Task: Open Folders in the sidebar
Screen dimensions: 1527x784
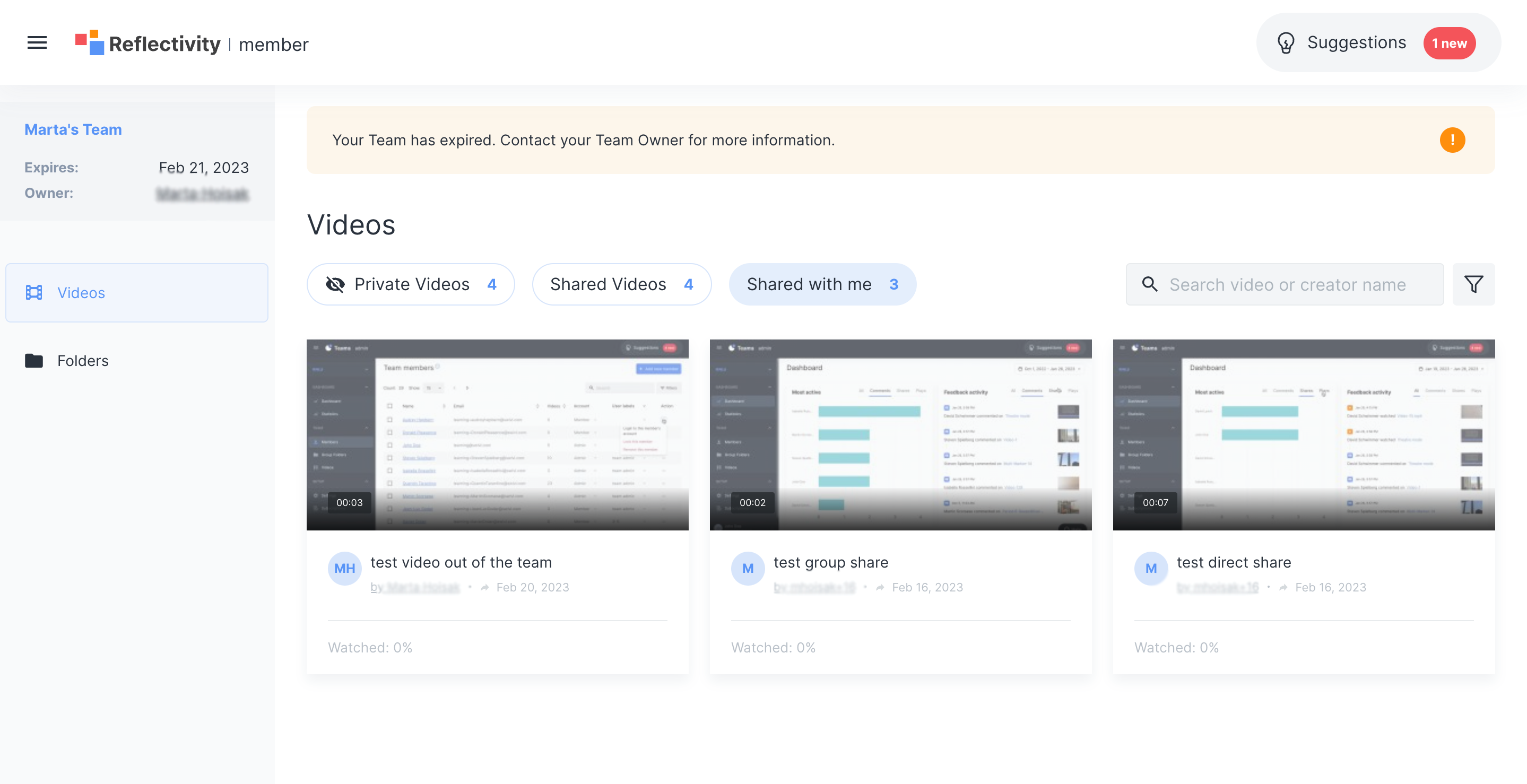Action: pos(82,361)
